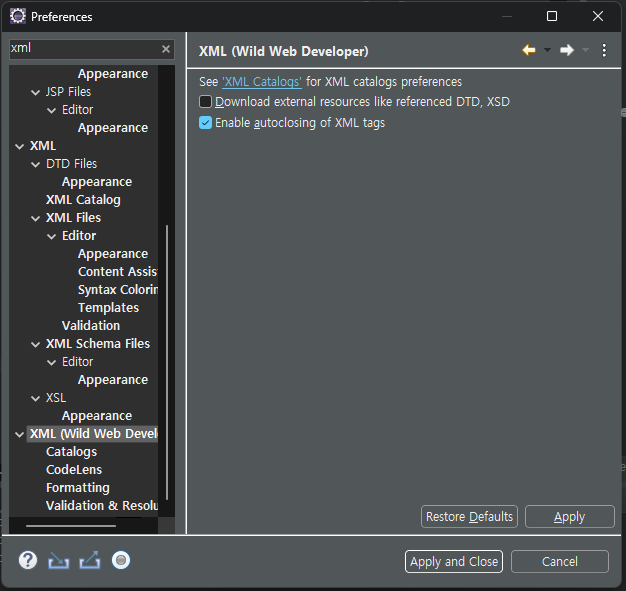
Task: Close the Preferences window
Action: click(x=598, y=16)
